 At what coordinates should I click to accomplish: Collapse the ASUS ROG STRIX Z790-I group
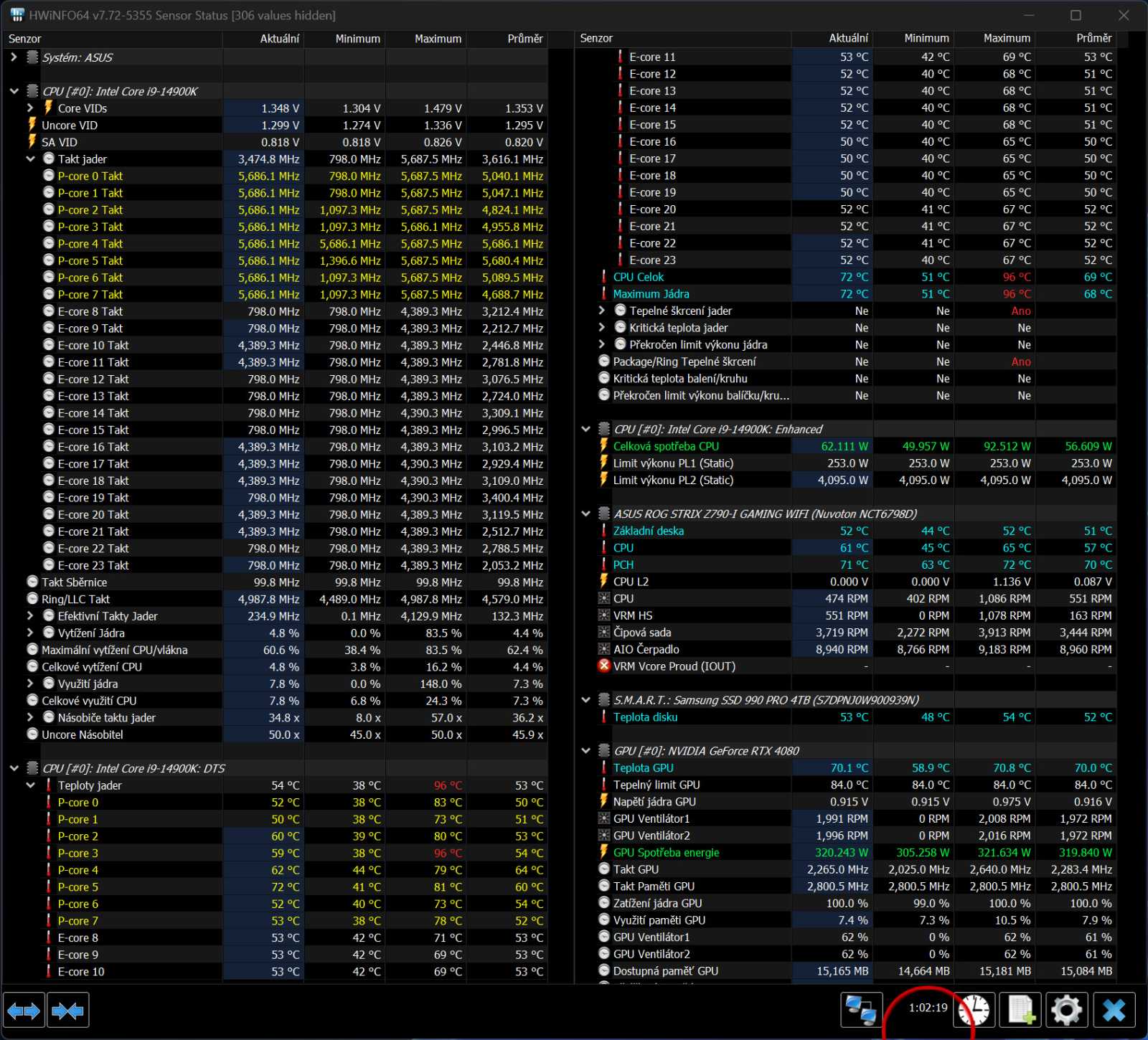[585, 514]
